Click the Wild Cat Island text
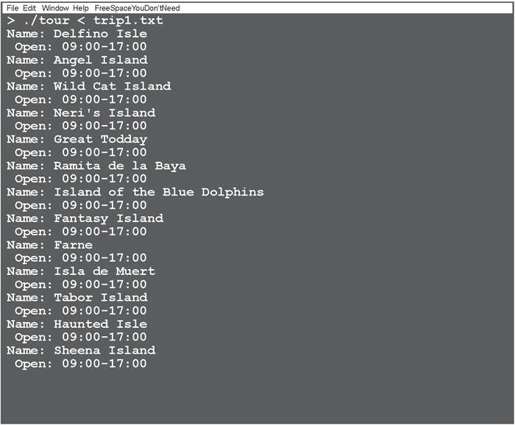This screenshot has height=425, width=515. tap(112, 86)
